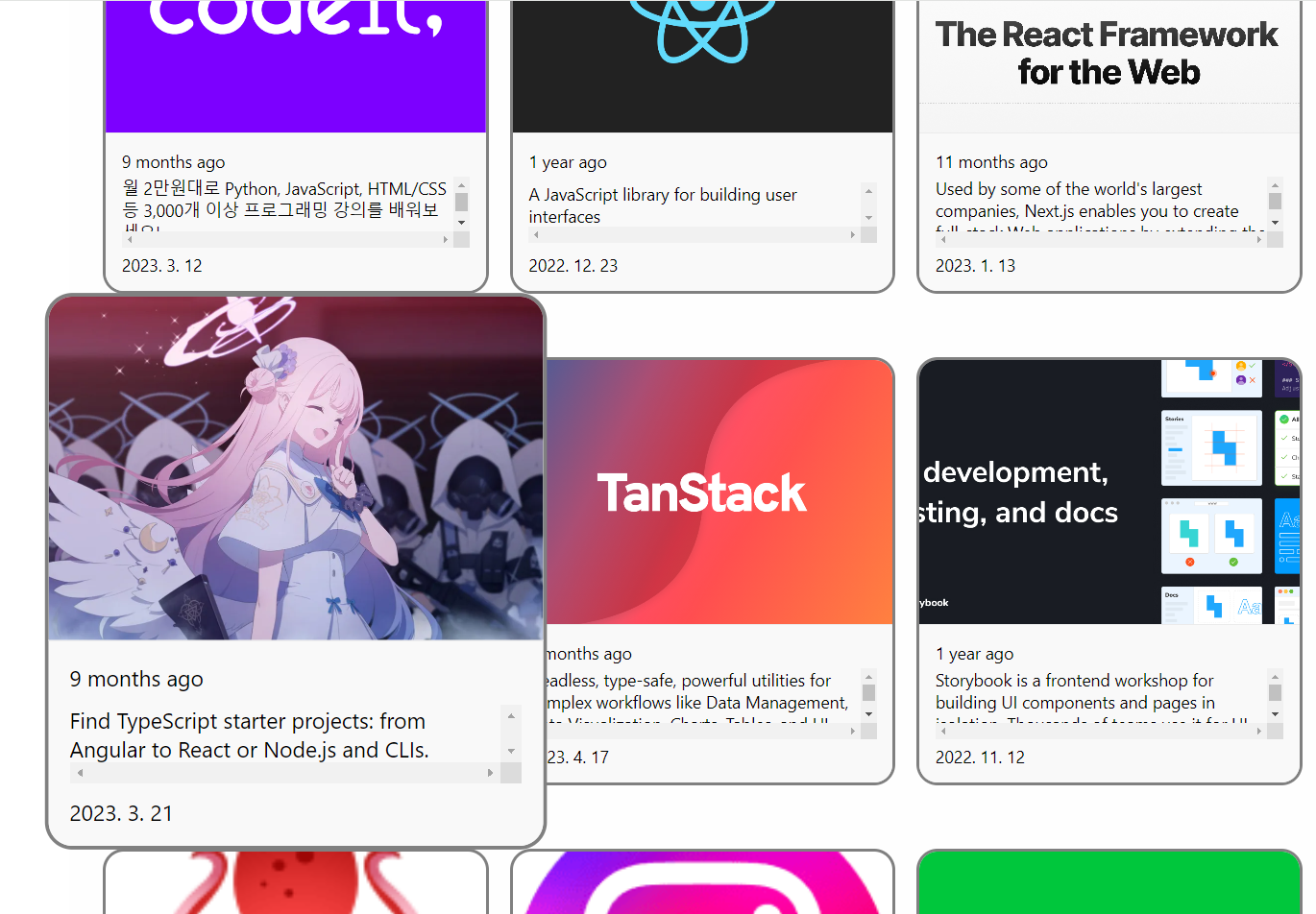Click scroll-down arrow in Codeit description
Image resolution: width=1316 pixels, height=914 pixels.
[461, 223]
